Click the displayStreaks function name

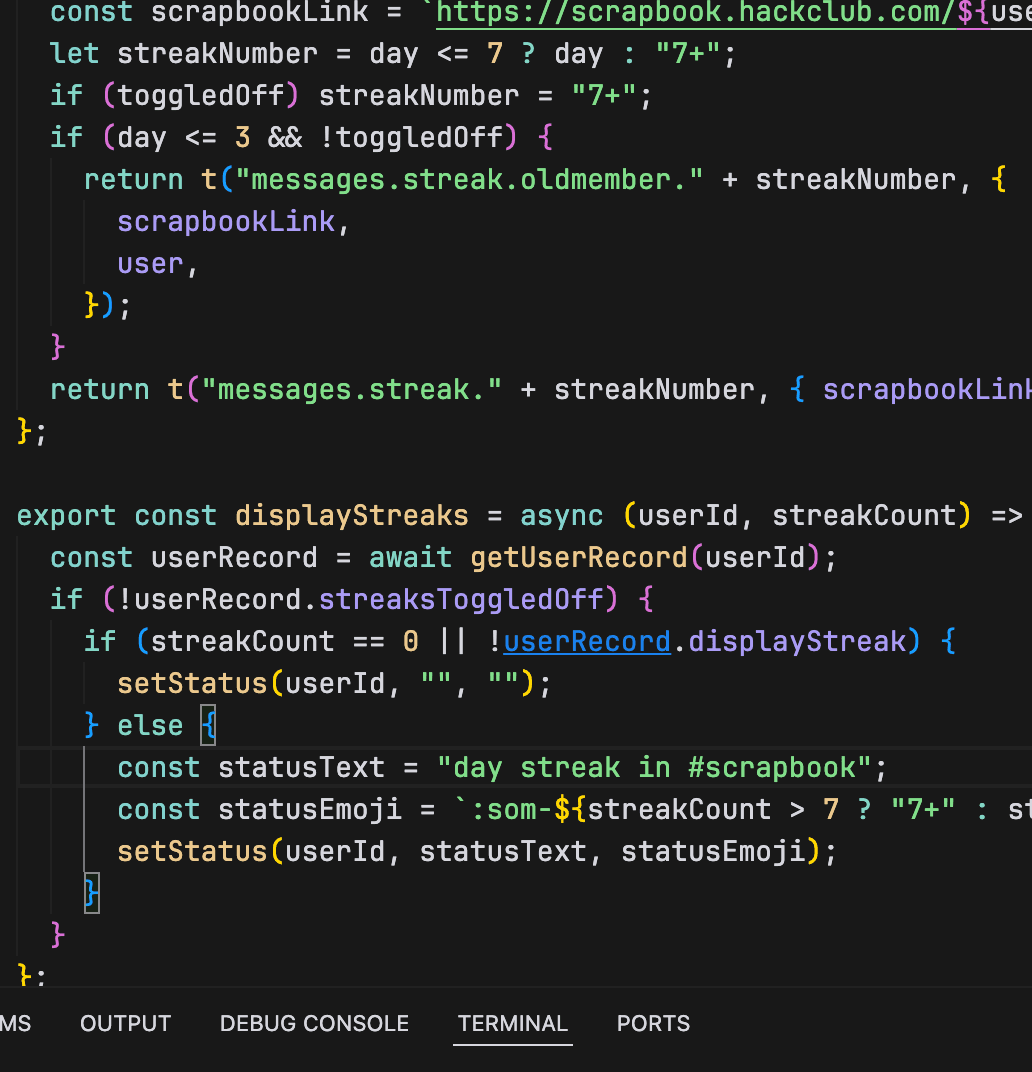pos(351,515)
